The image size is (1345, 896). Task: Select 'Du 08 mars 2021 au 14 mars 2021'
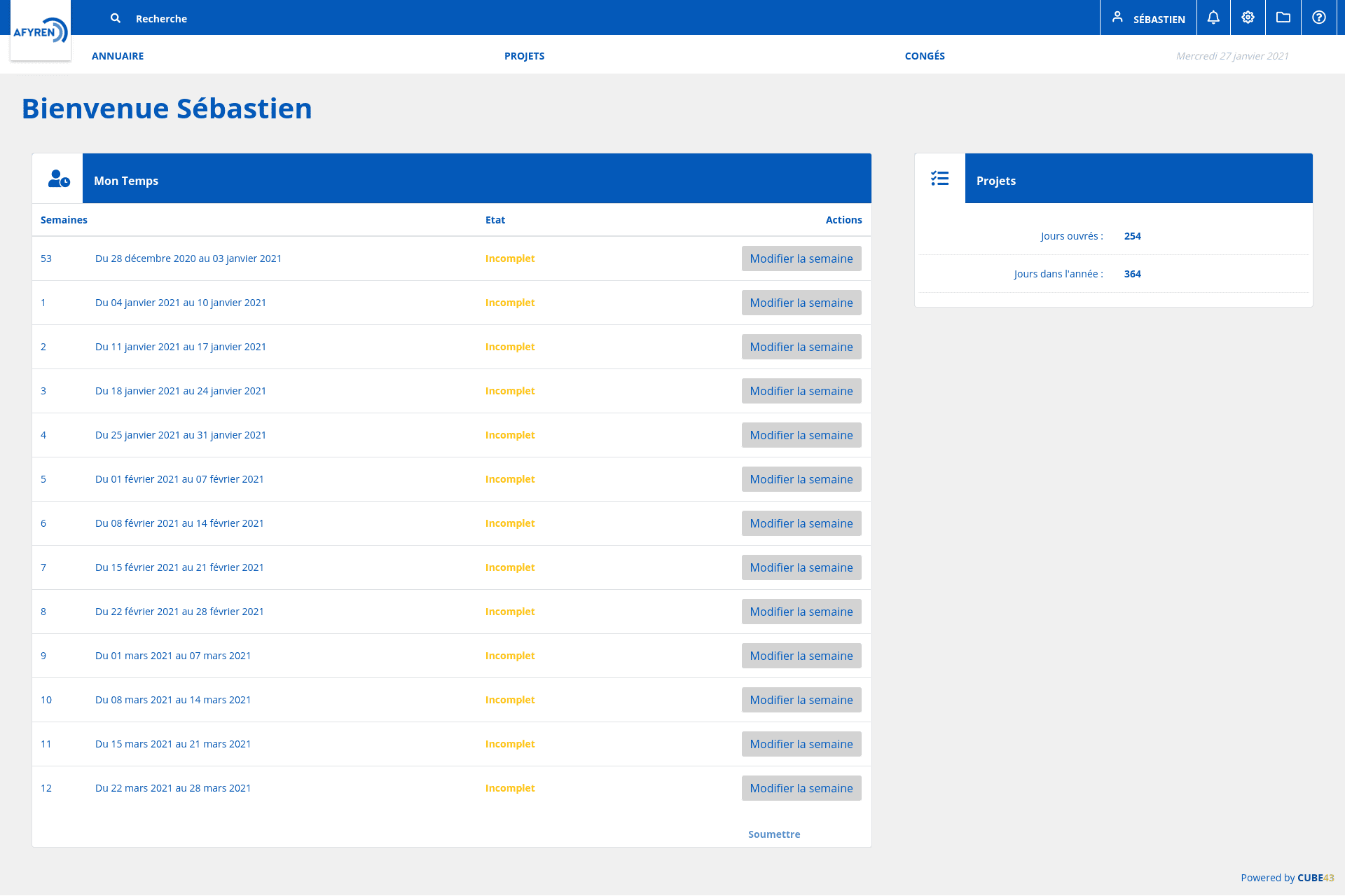point(173,700)
